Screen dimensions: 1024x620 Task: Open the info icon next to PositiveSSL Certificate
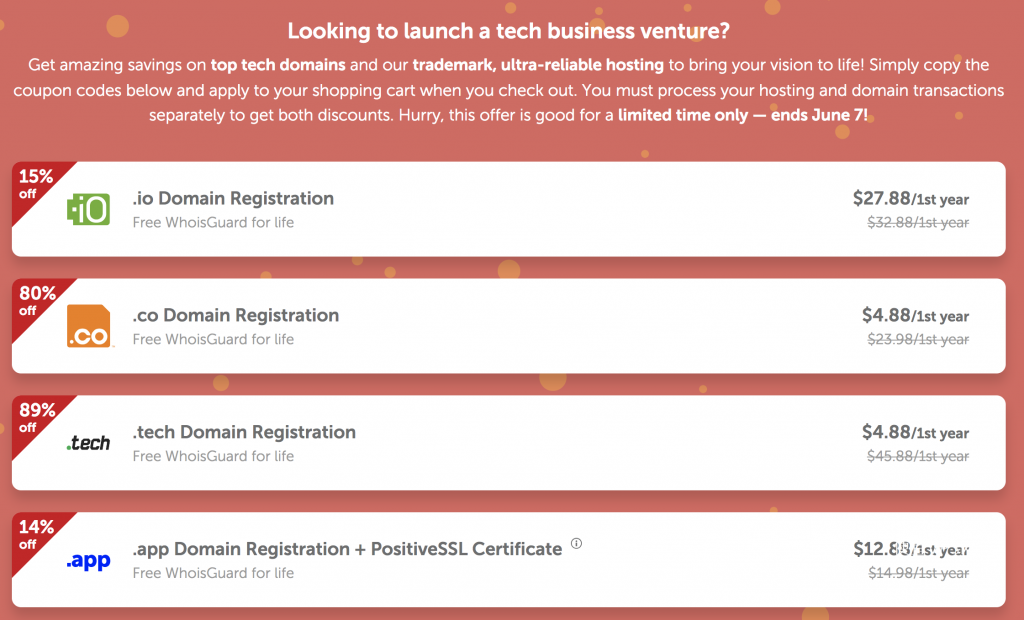pyautogui.click(x=576, y=543)
